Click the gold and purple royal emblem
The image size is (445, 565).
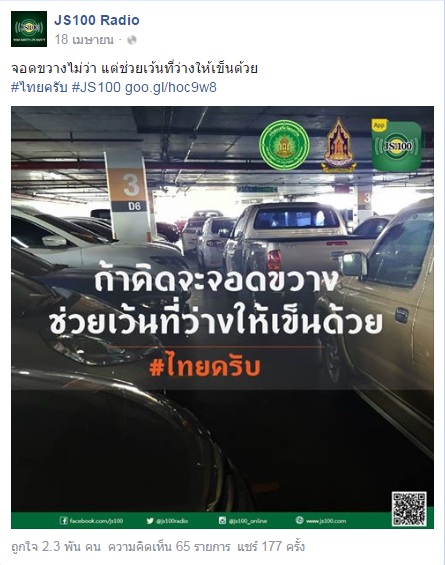[x=338, y=144]
